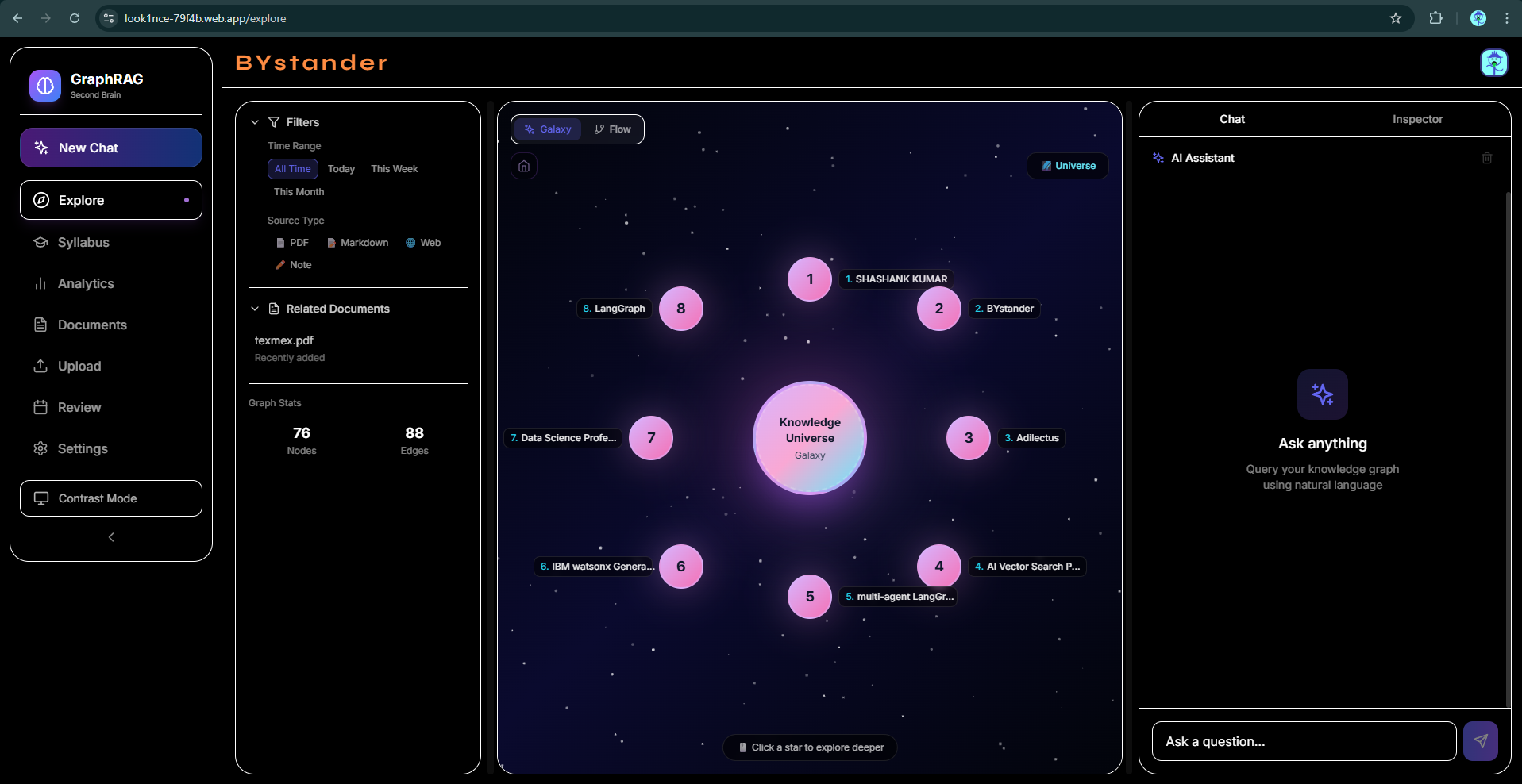The width and height of the screenshot is (1522, 784).
Task: Toggle Contrast Mode
Action: click(111, 498)
